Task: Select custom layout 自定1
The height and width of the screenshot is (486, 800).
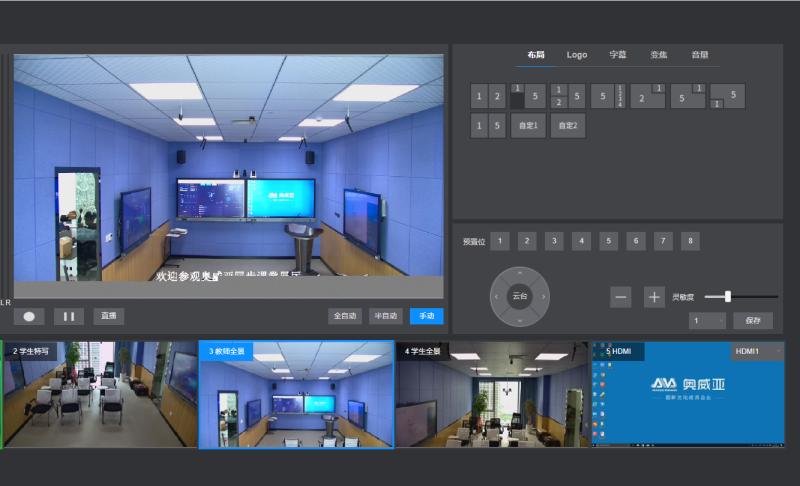Action: [x=528, y=126]
